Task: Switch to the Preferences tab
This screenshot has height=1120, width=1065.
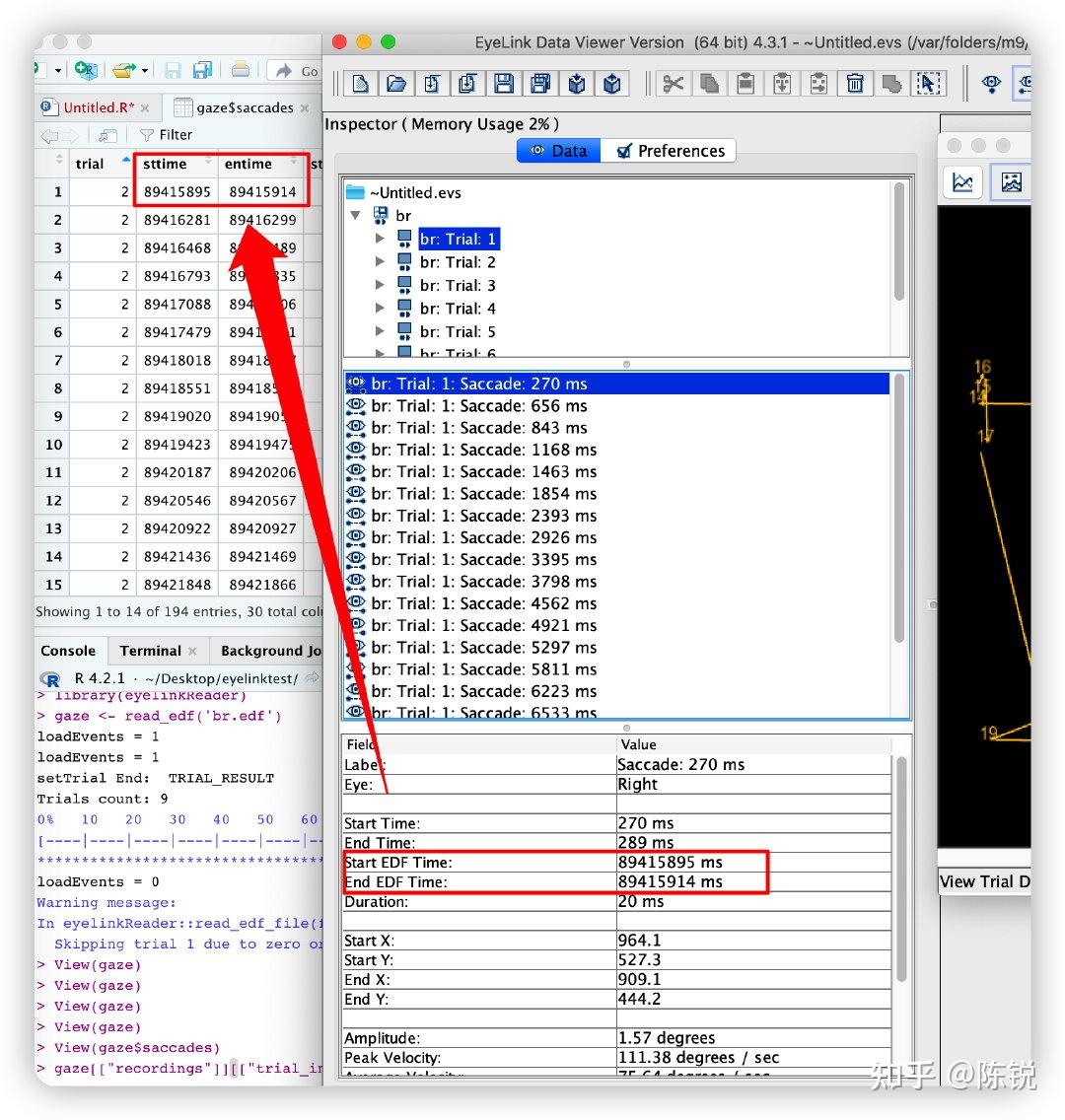Action: point(670,151)
